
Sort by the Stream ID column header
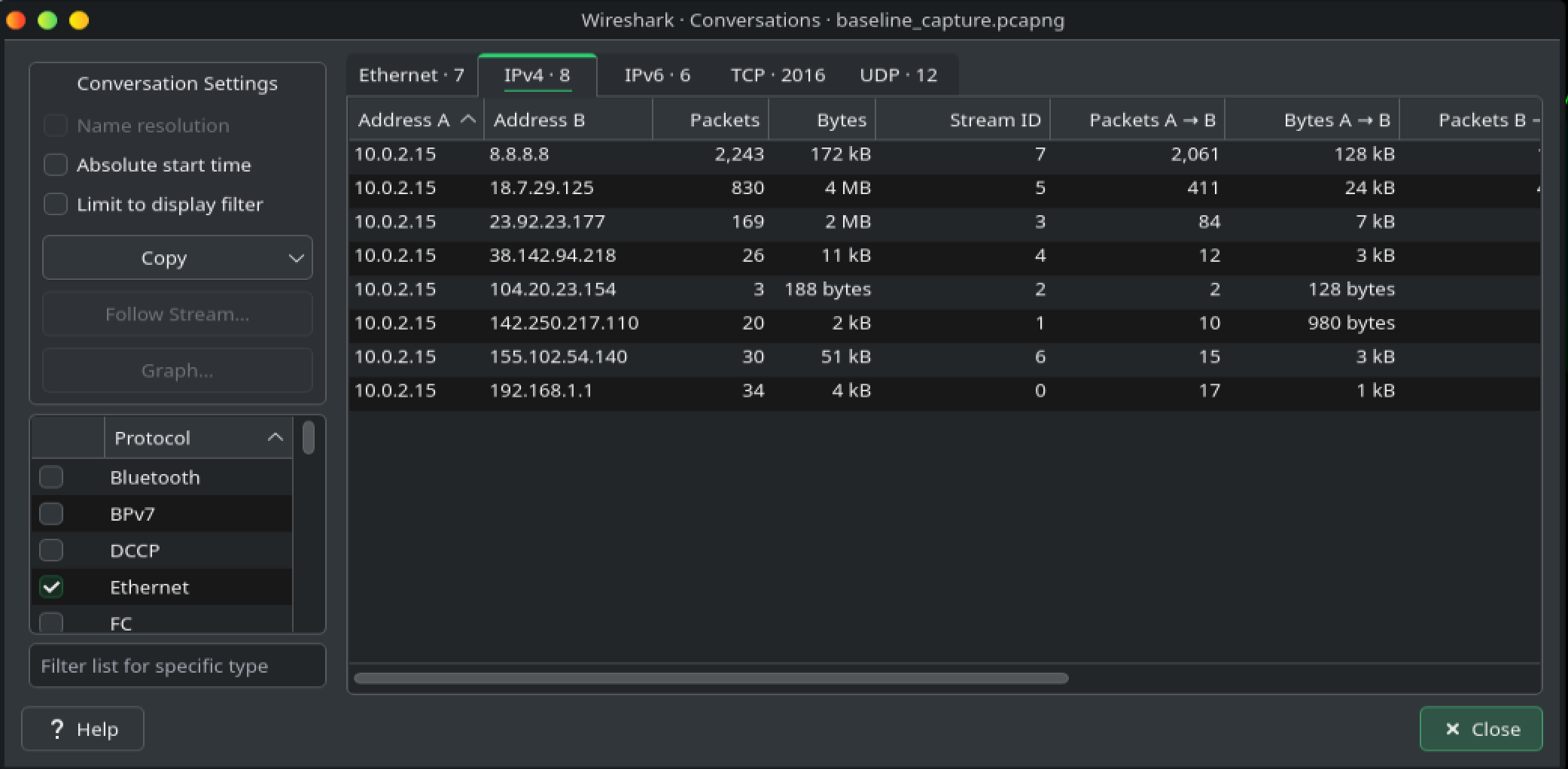(963, 120)
